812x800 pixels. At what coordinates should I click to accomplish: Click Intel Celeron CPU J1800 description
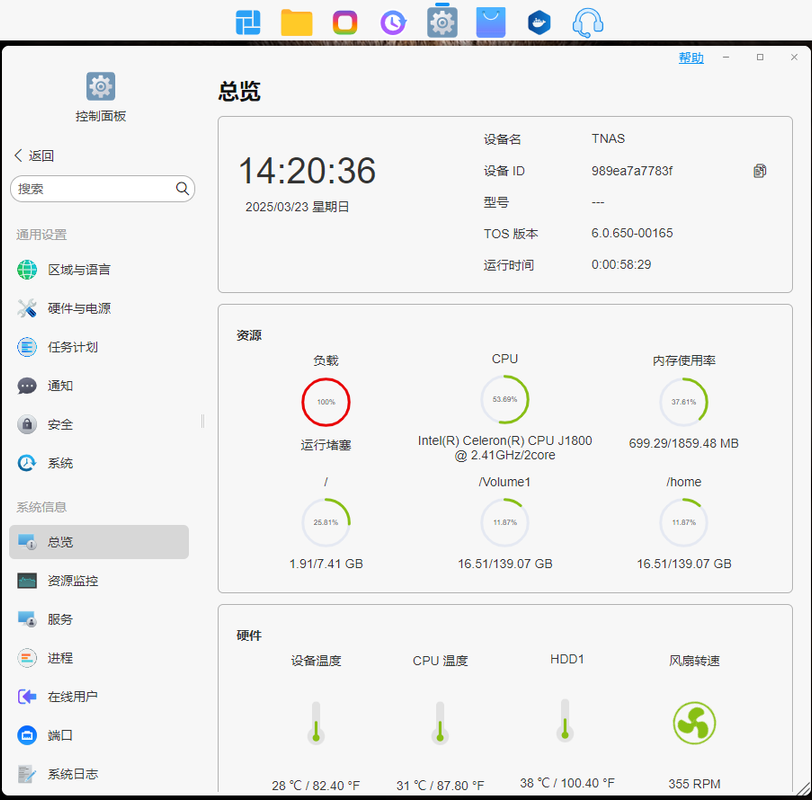[505, 448]
